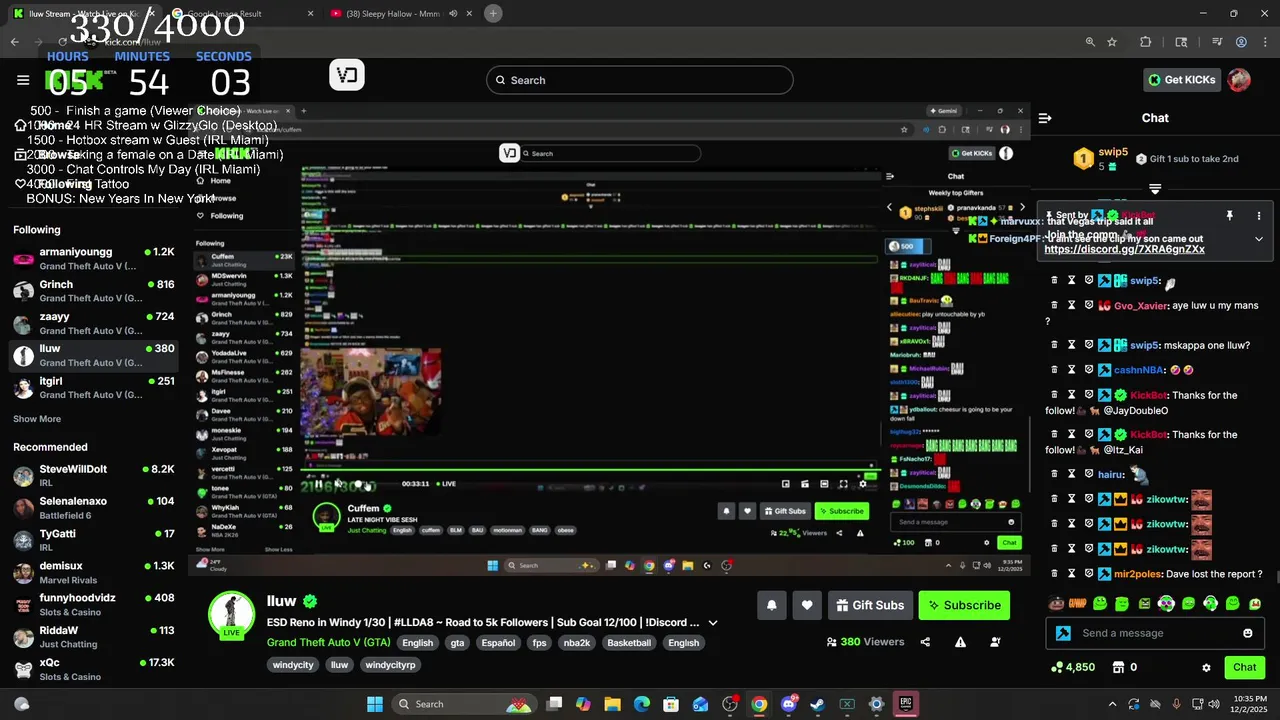Click the report warning triangle icon
This screenshot has height=720, width=1280.
click(x=960, y=642)
